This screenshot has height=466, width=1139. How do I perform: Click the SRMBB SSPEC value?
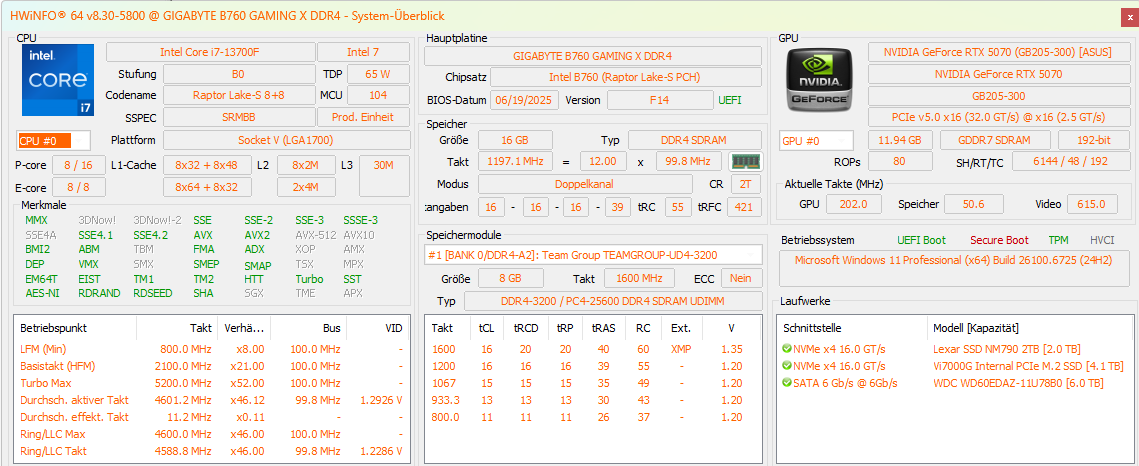238,117
